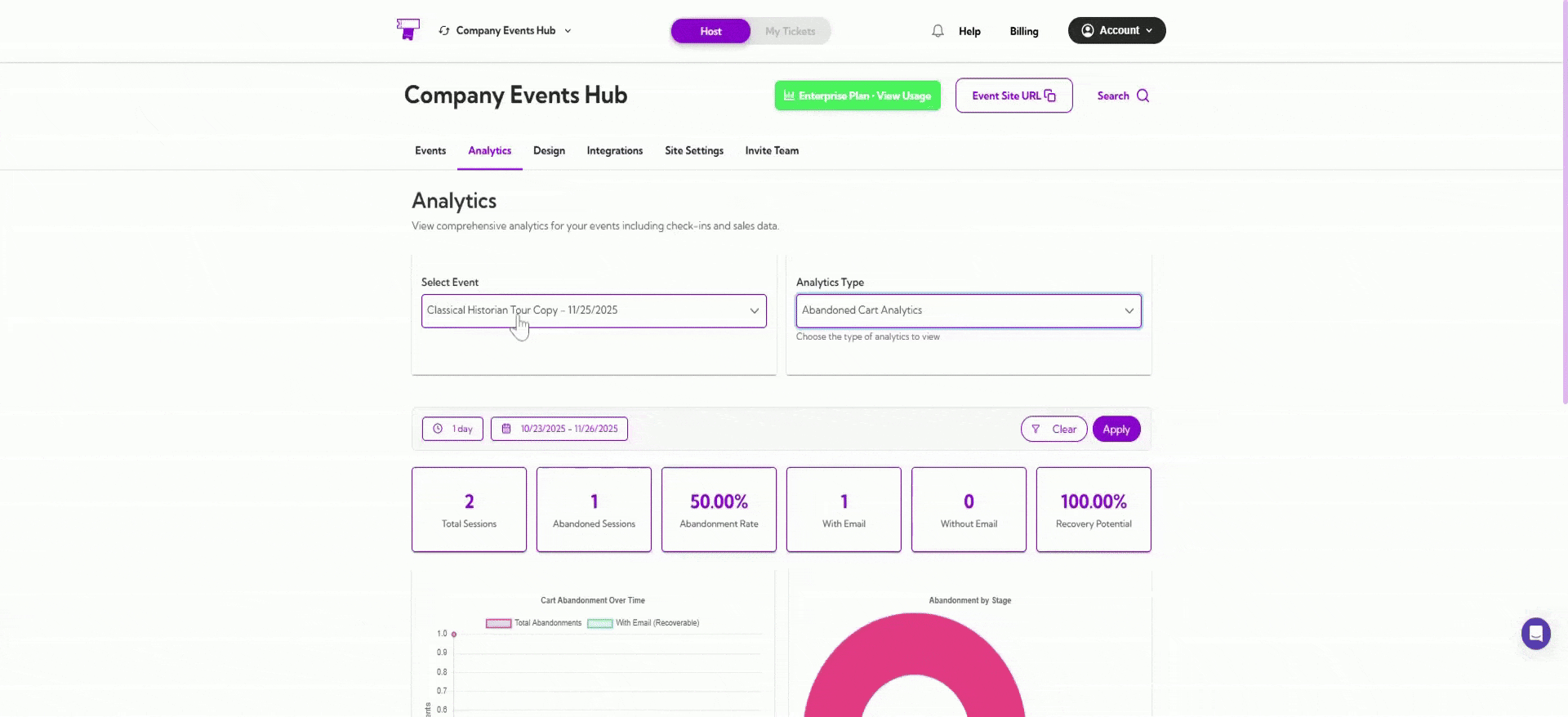Open the date range picker 10/23/2025 - 11/26/2025
Image resolution: width=1568 pixels, height=717 pixels.
point(559,429)
